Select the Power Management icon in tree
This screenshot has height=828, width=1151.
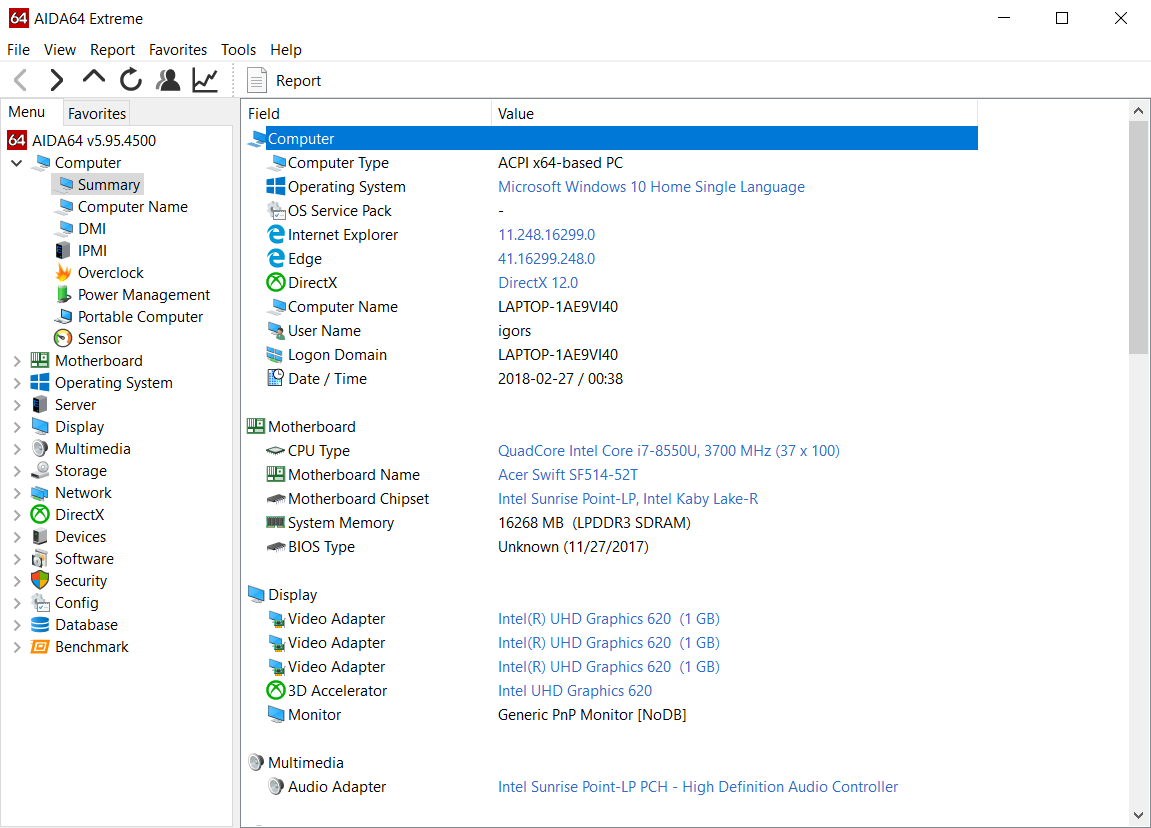click(x=64, y=294)
